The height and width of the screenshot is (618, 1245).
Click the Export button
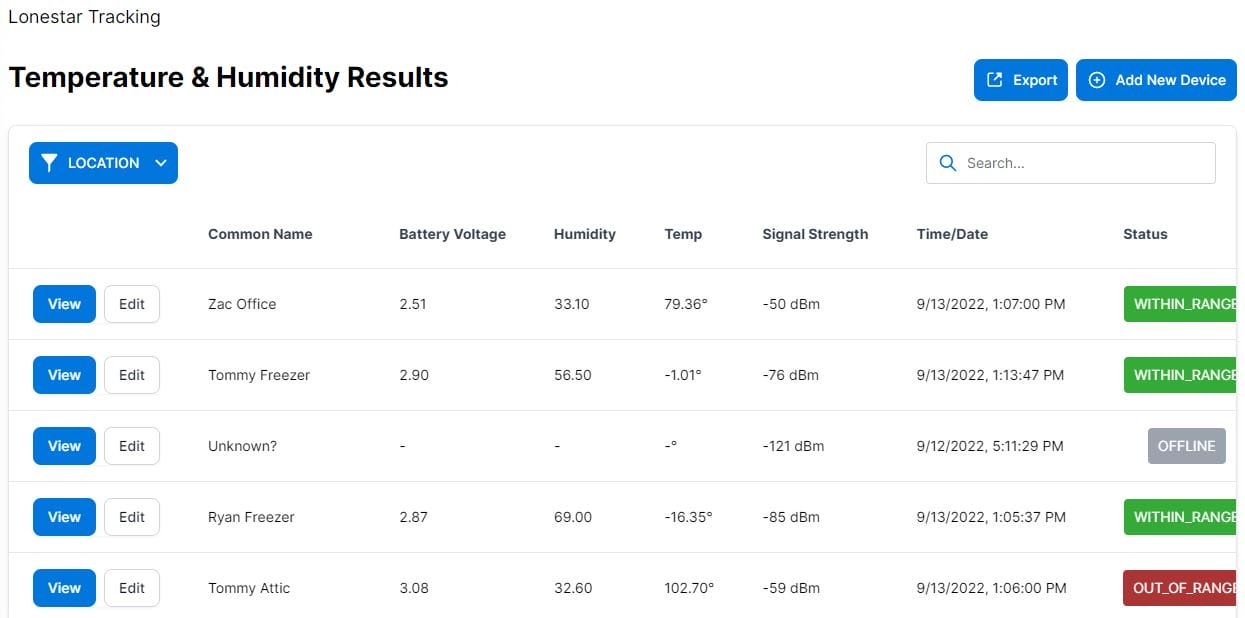point(1021,80)
